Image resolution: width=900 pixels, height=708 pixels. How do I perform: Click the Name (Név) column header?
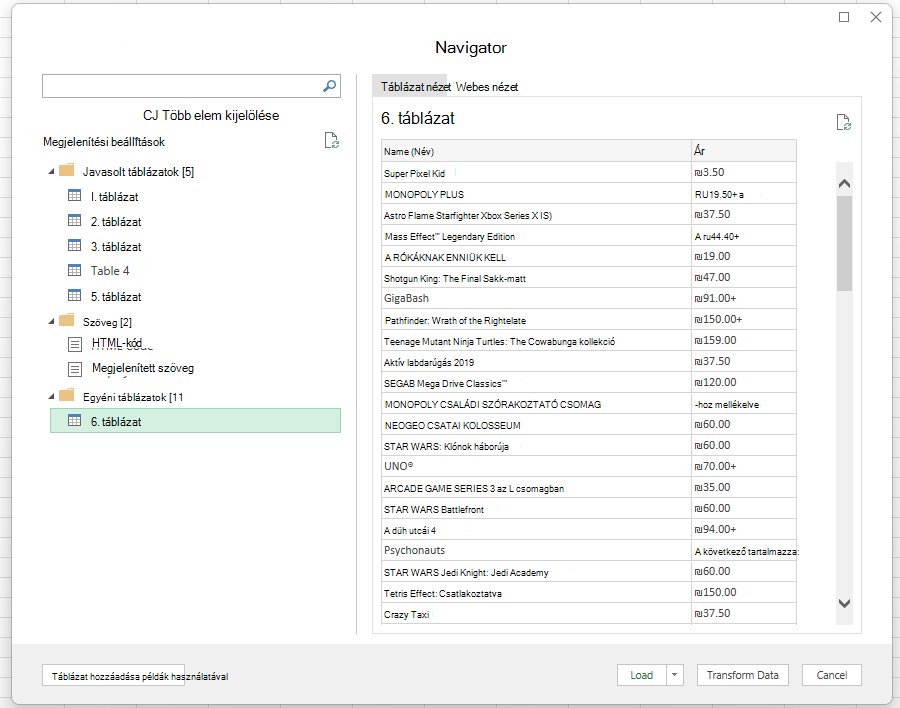click(x=536, y=151)
